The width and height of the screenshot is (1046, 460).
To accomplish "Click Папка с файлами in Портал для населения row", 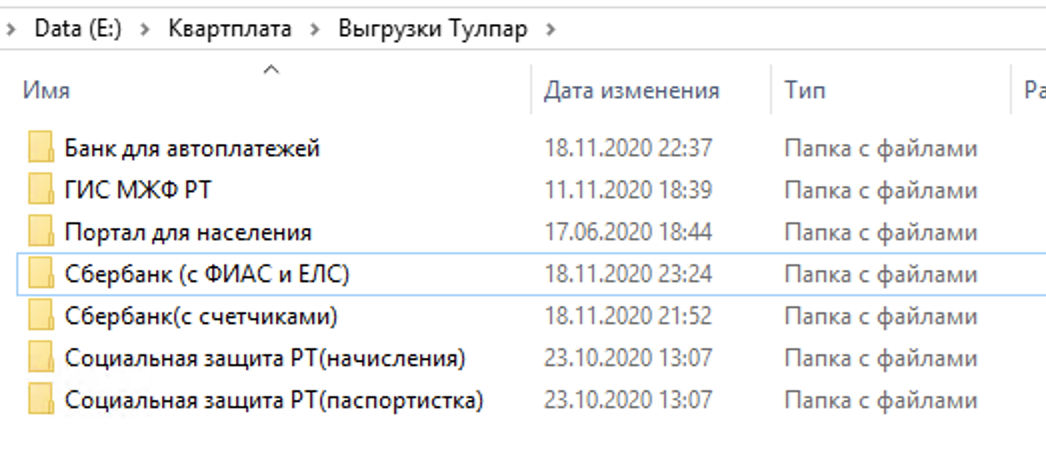I will 881,232.
